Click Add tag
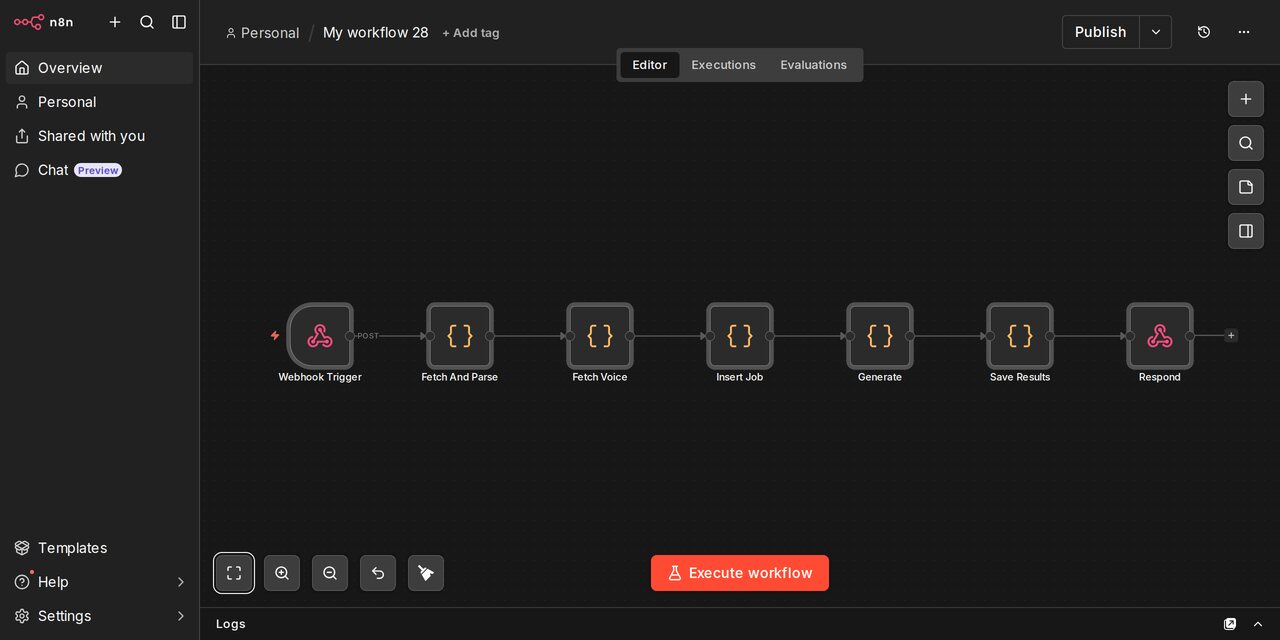1280x640 pixels. [471, 33]
